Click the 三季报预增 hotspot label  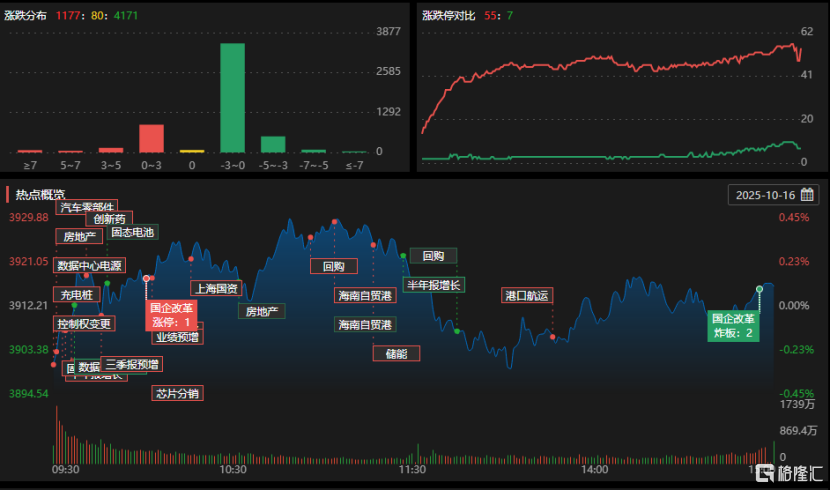click(x=131, y=364)
